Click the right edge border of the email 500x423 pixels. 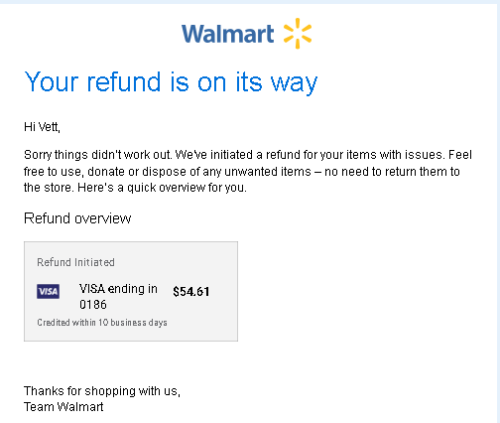point(498,213)
